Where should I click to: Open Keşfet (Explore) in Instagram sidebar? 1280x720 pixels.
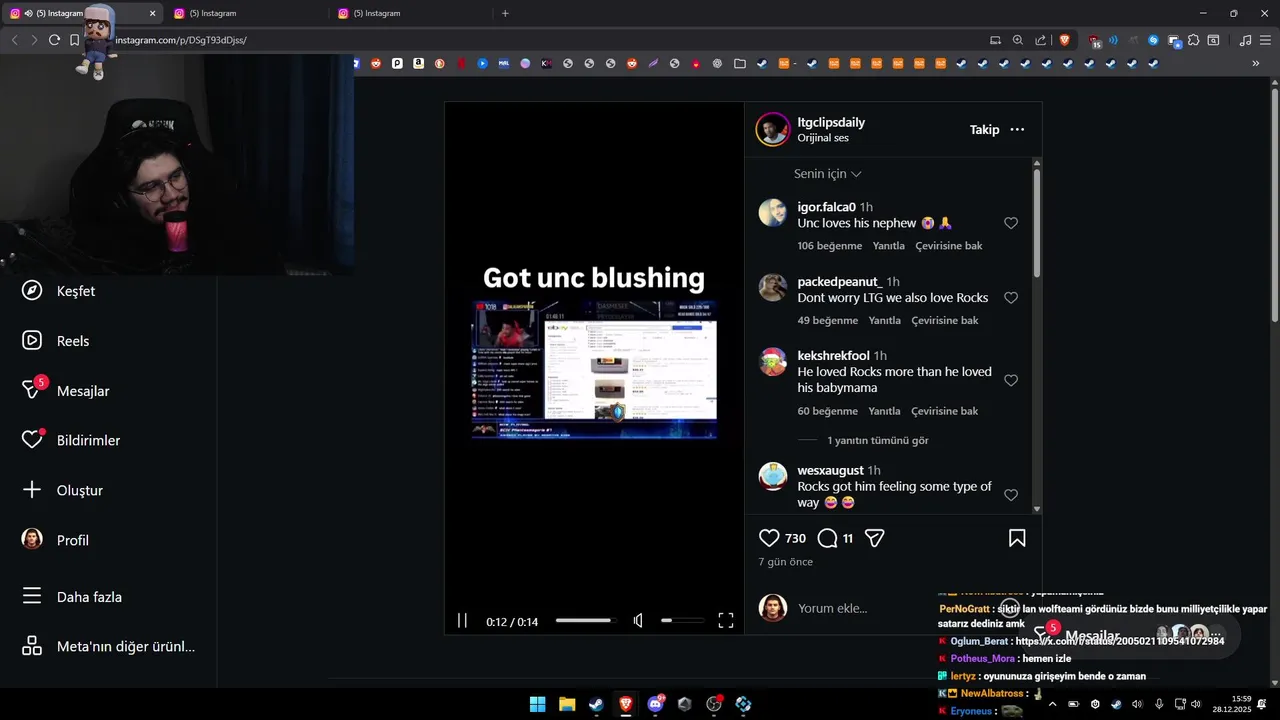[60, 291]
